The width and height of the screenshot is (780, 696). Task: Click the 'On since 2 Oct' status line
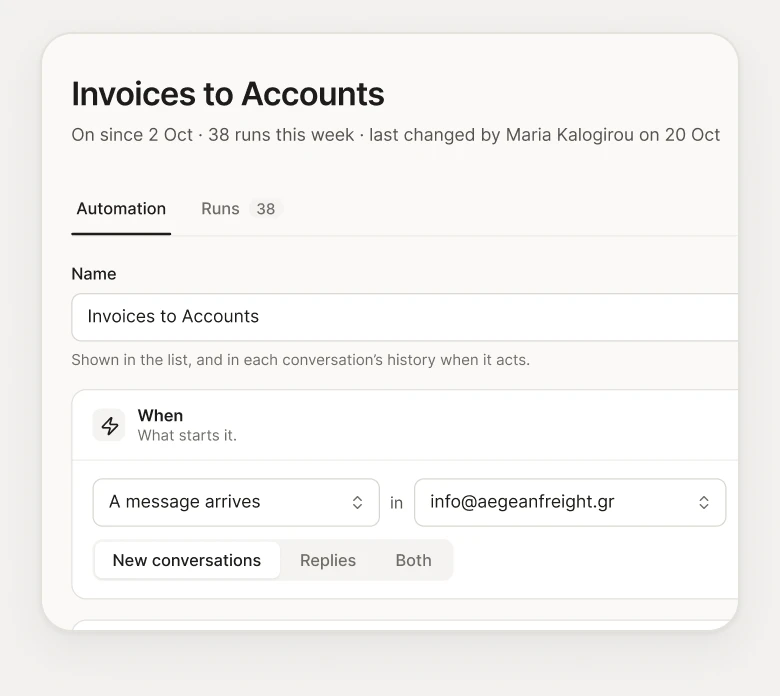click(395, 135)
